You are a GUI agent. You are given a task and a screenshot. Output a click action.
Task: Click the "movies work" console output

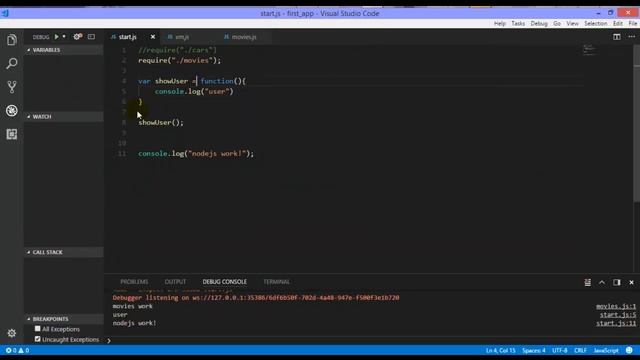coord(133,306)
